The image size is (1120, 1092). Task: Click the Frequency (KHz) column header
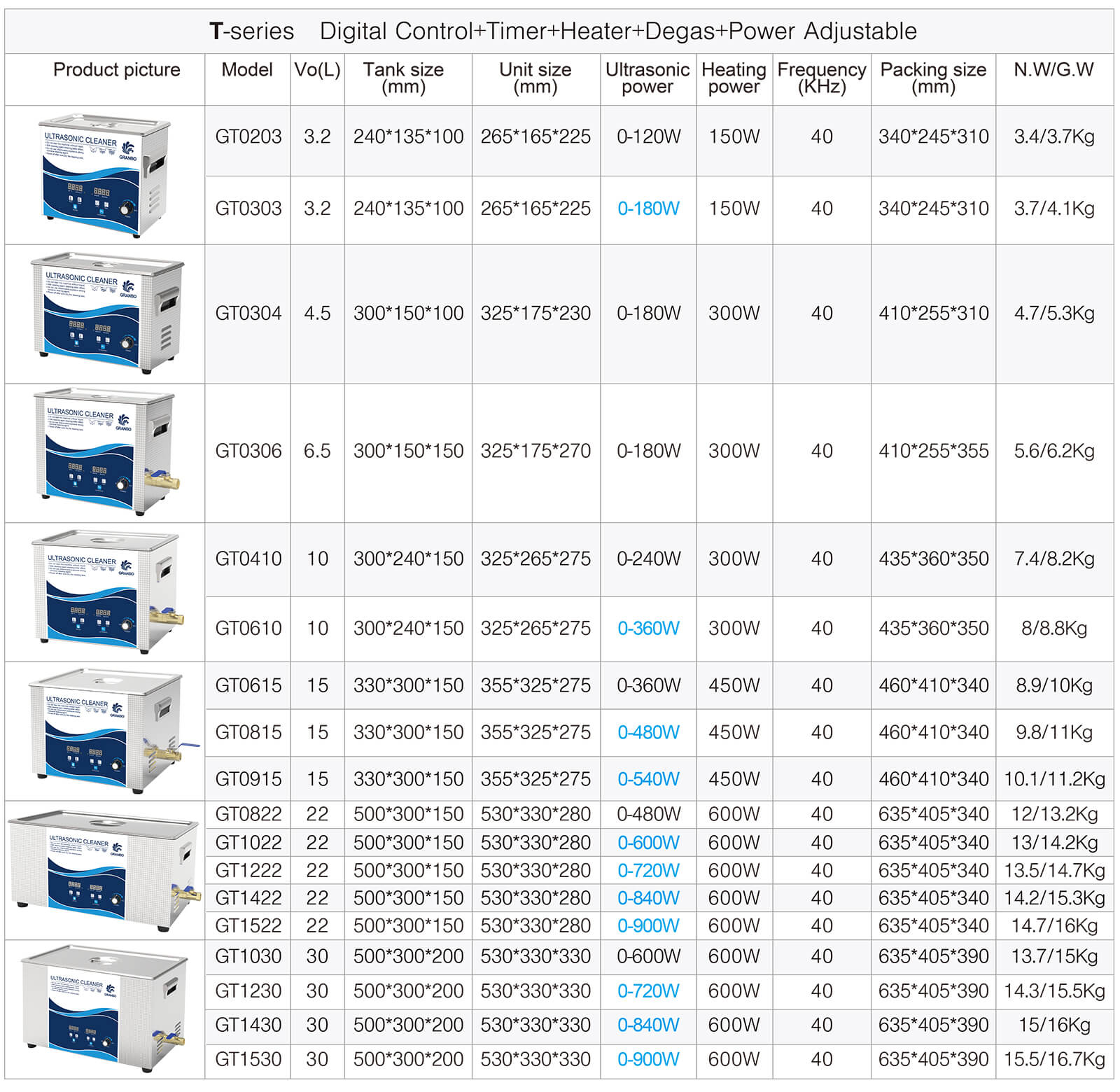pyautogui.click(x=821, y=78)
